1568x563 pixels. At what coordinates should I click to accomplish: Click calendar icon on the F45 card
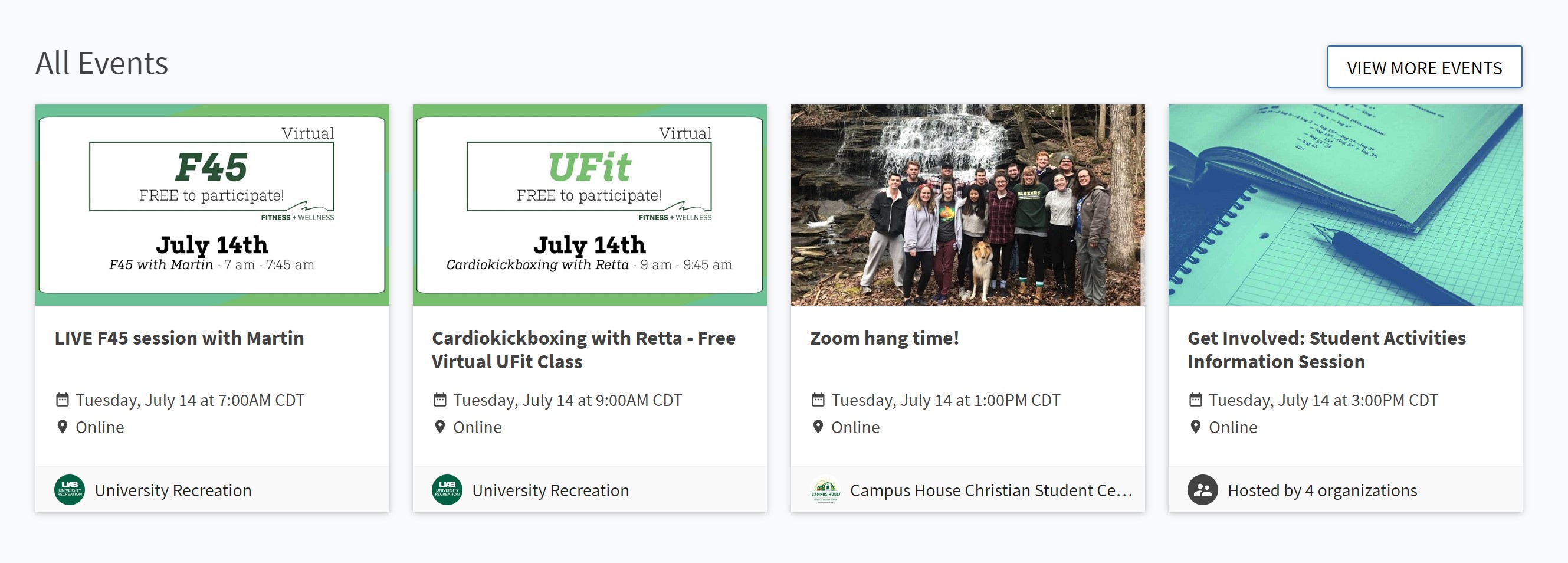(62, 400)
